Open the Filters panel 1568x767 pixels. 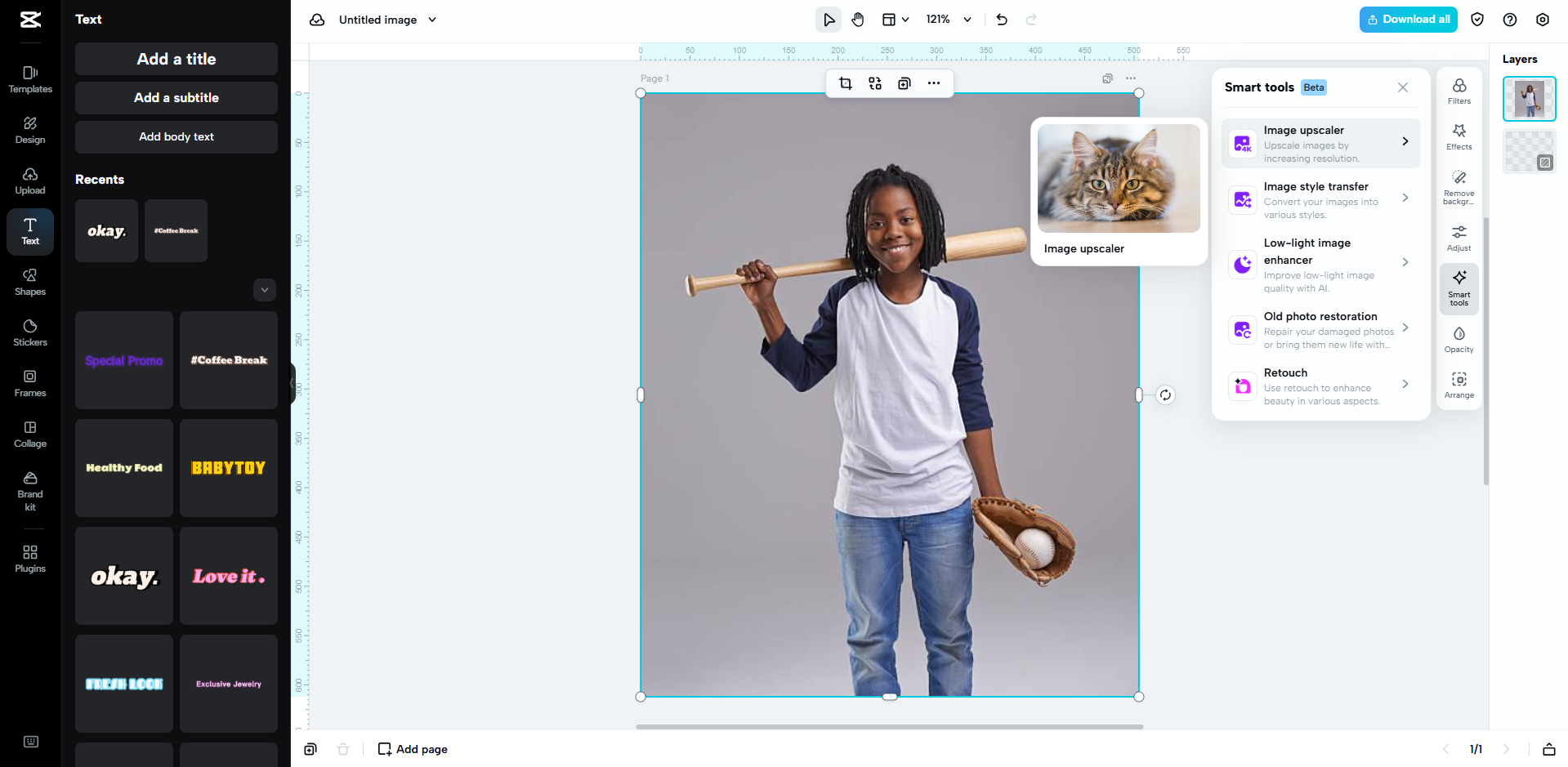click(x=1459, y=91)
